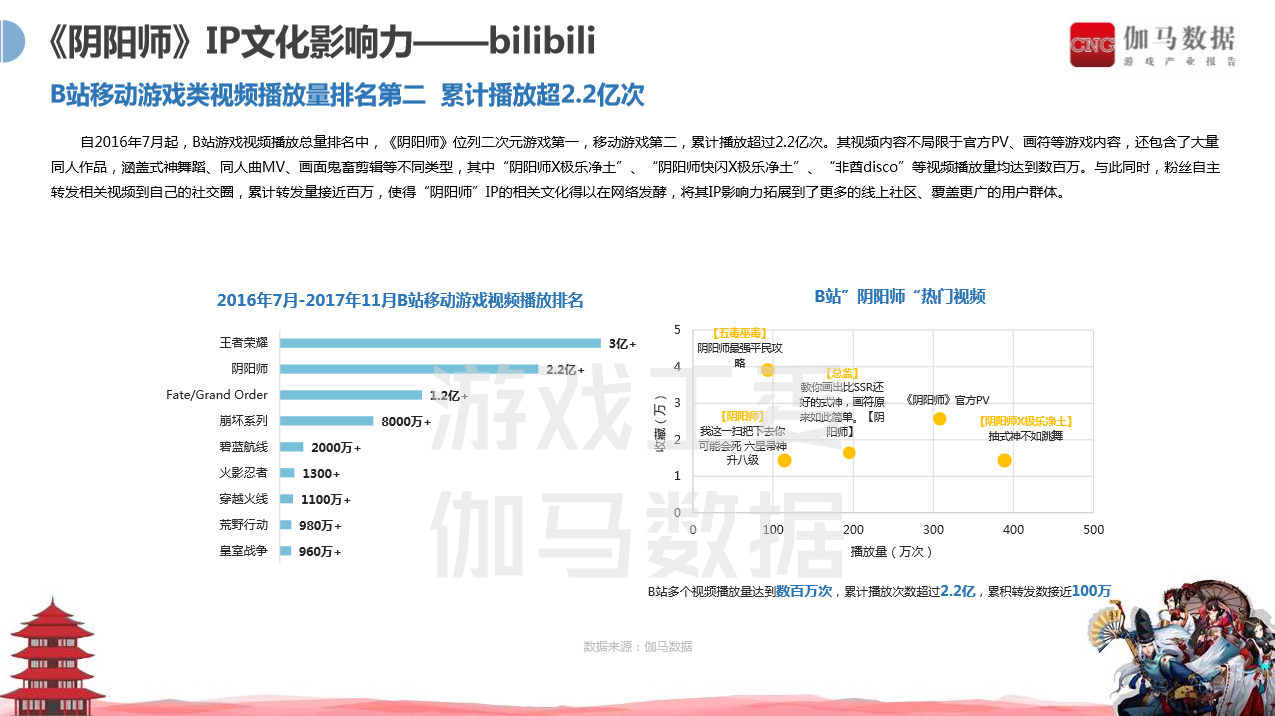
Task: Click the scatter chart title B站"阴阳师"热门视频
Action: (900, 297)
